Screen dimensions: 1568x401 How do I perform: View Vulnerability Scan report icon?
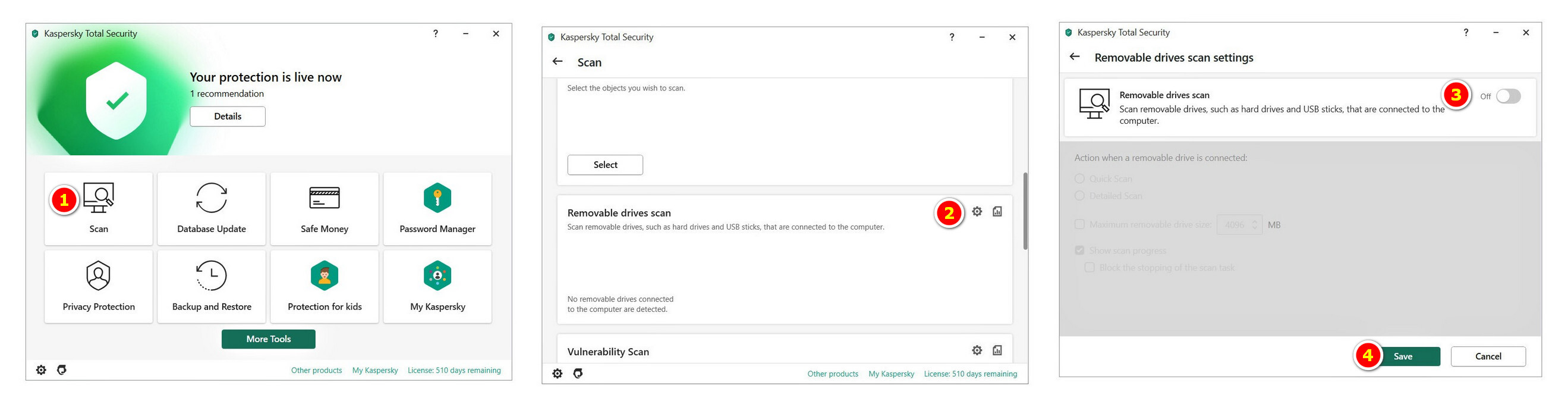coord(997,350)
